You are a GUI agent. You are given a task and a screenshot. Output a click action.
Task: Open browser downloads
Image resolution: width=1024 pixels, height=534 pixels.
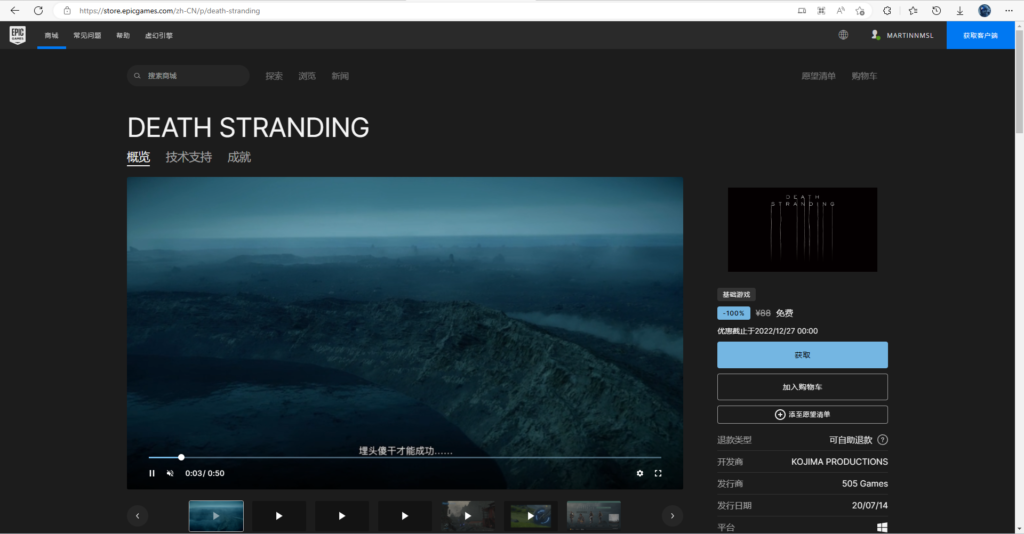pyautogui.click(x=960, y=10)
